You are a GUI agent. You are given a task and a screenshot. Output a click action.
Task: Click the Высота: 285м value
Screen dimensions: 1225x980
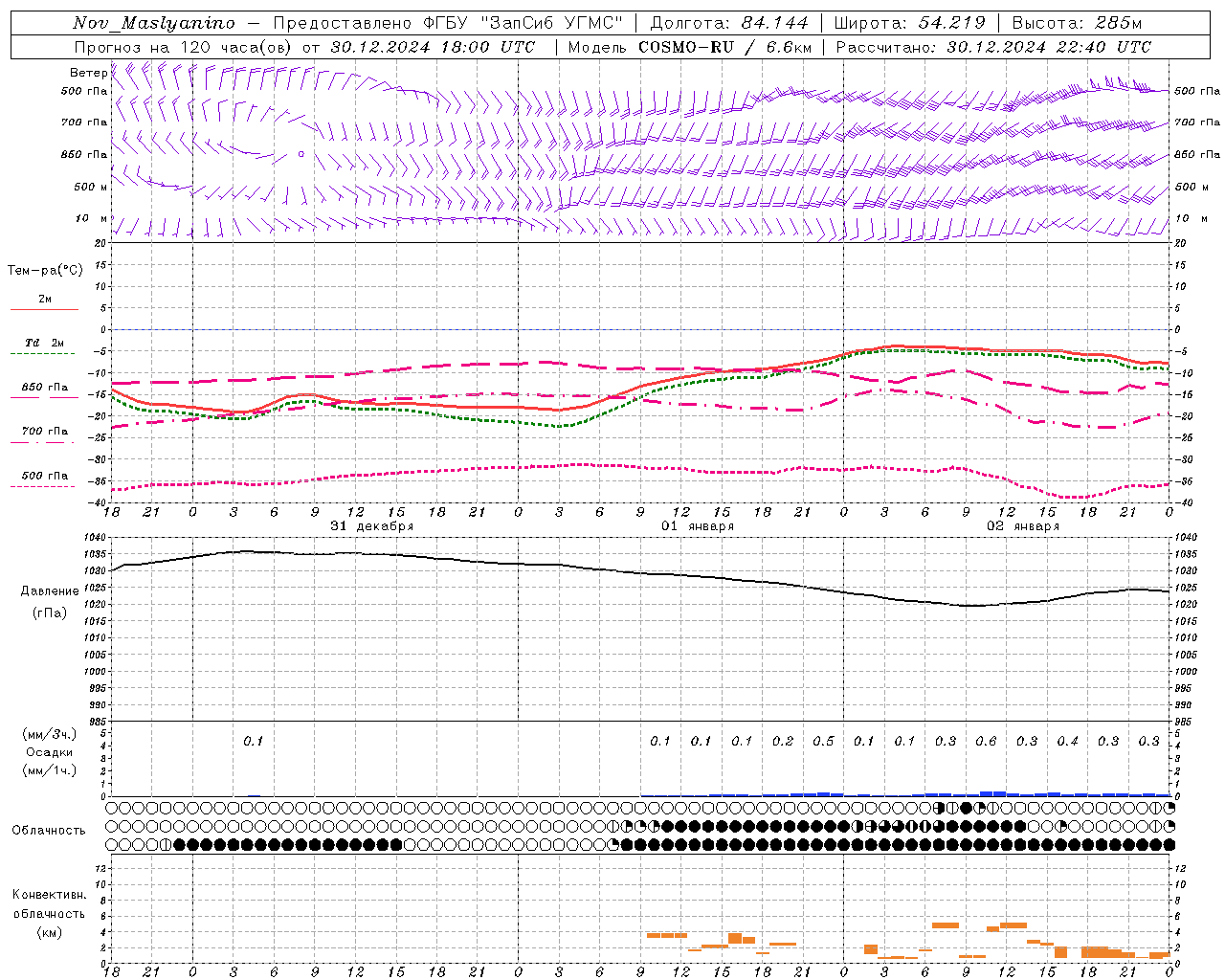coord(1077,23)
